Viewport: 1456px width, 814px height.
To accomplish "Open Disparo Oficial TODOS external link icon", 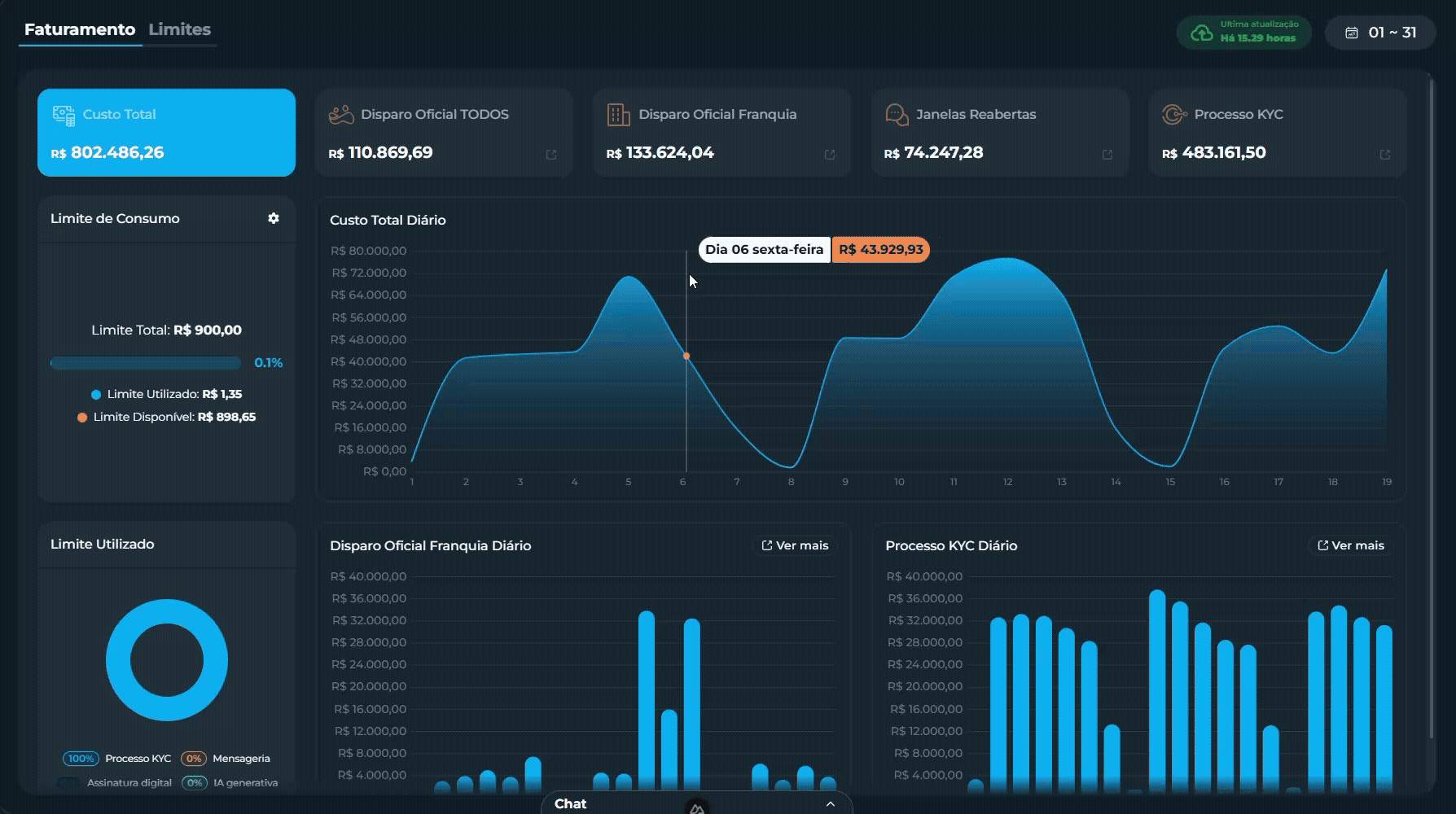I will tap(551, 155).
